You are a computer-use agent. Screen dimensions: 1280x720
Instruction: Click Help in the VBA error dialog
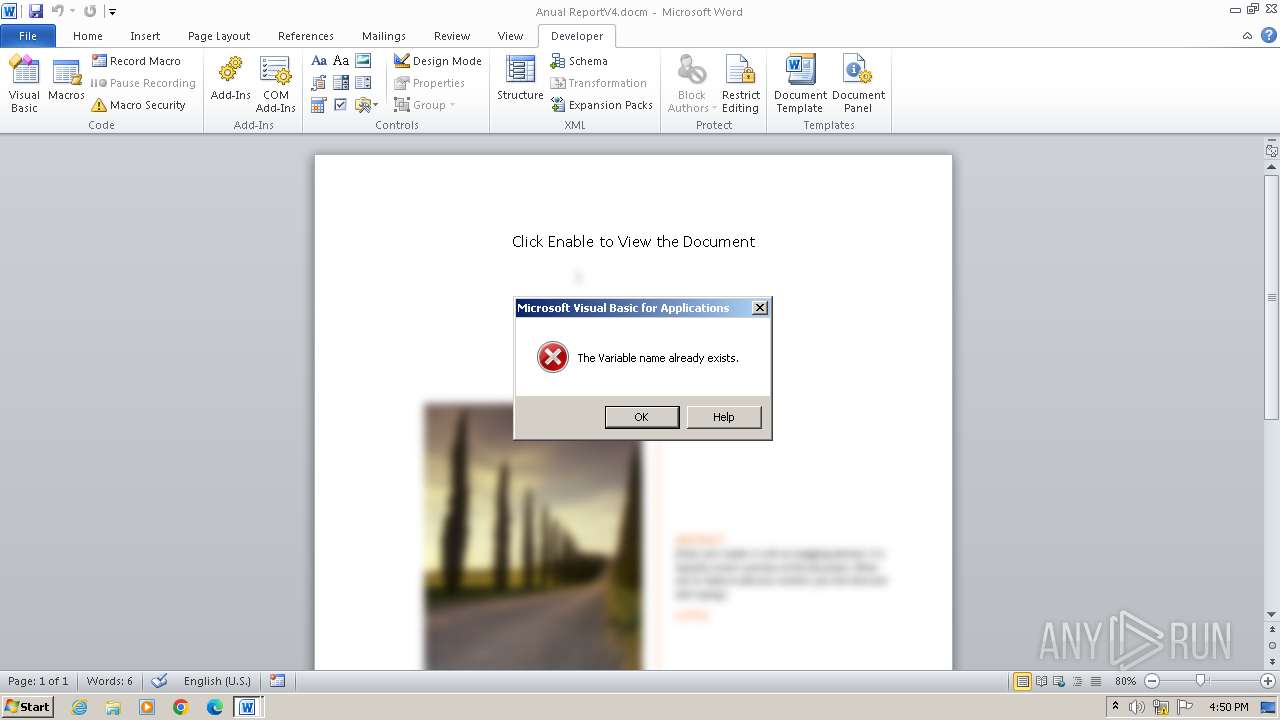tap(724, 417)
